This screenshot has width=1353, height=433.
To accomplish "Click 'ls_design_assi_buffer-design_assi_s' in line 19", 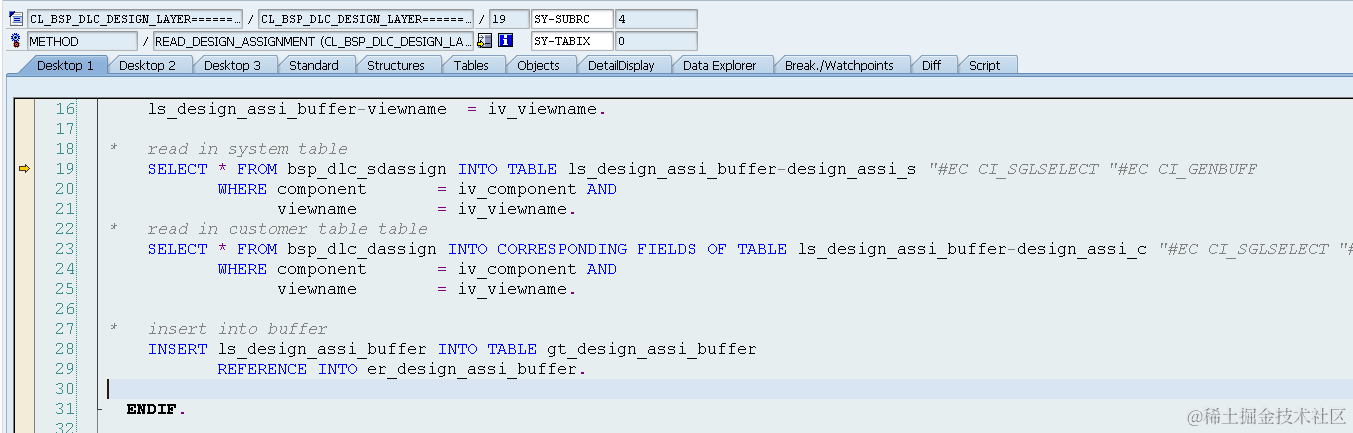I will (742, 169).
